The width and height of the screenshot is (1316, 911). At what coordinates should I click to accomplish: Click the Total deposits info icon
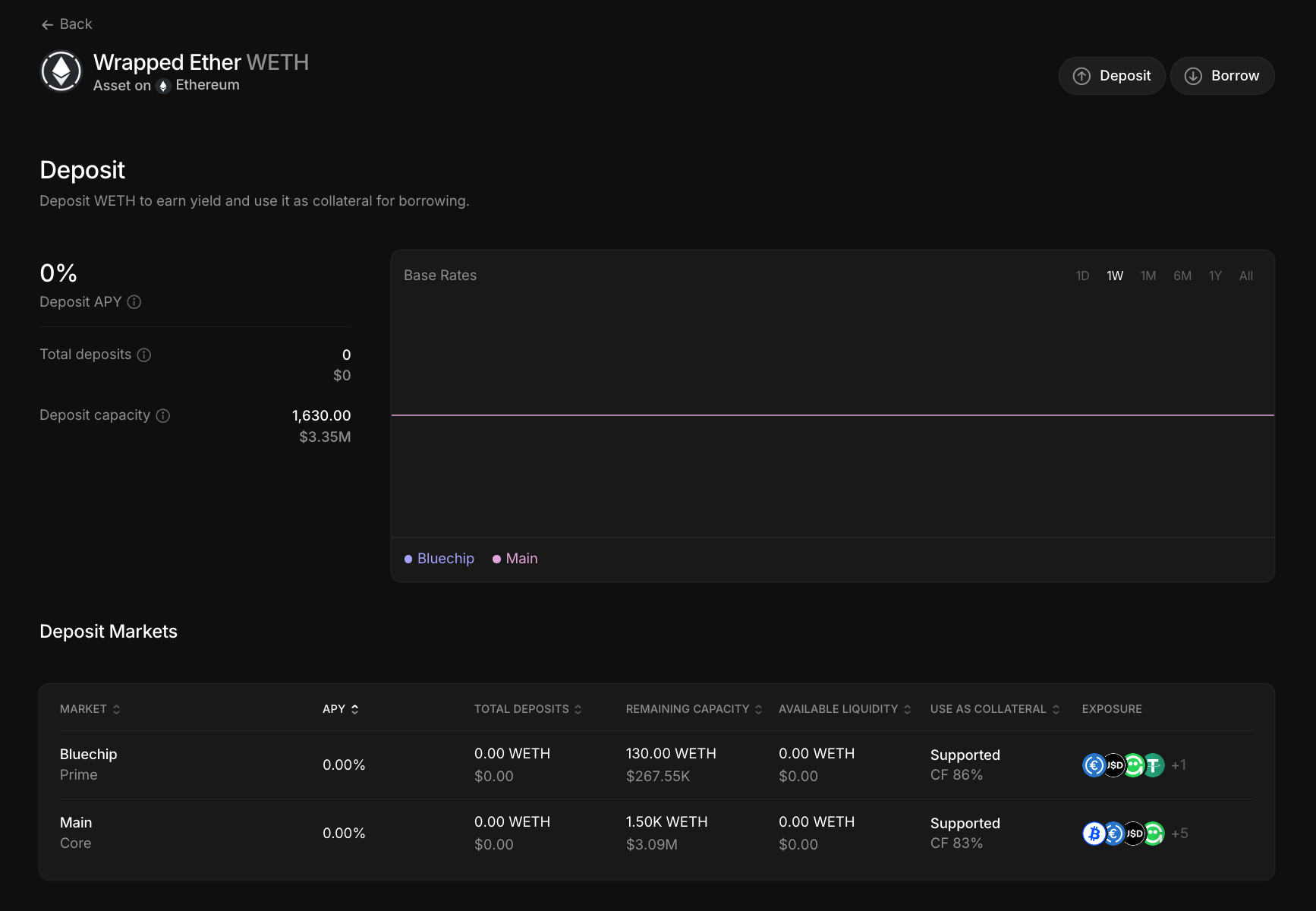coord(144,355)
